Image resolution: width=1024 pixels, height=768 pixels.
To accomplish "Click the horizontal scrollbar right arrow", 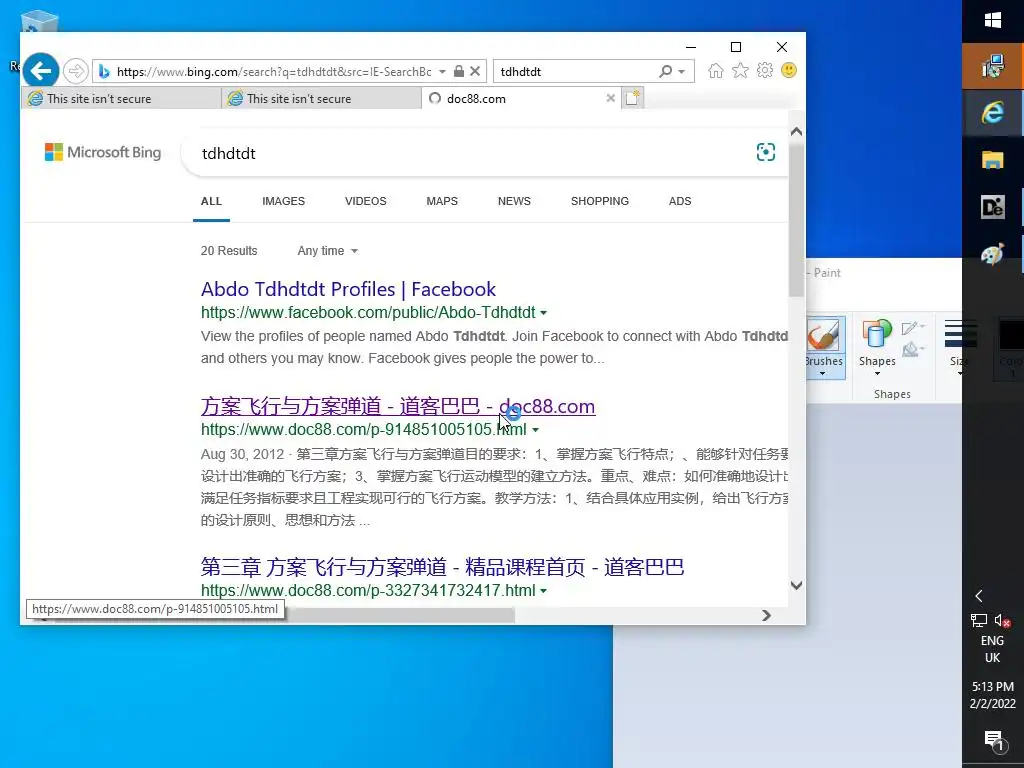I will (x=766, y=615).
